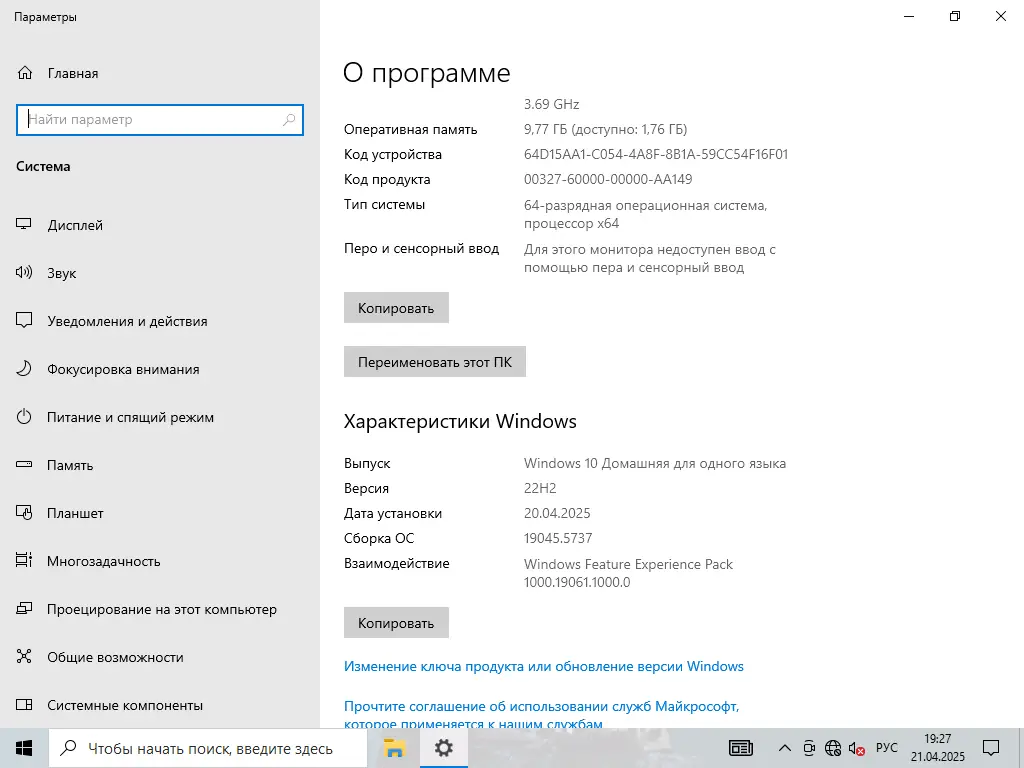The image size is (1024, 768).
Task: Open the Дисплей settings page
Action: [x=160, y=225]
